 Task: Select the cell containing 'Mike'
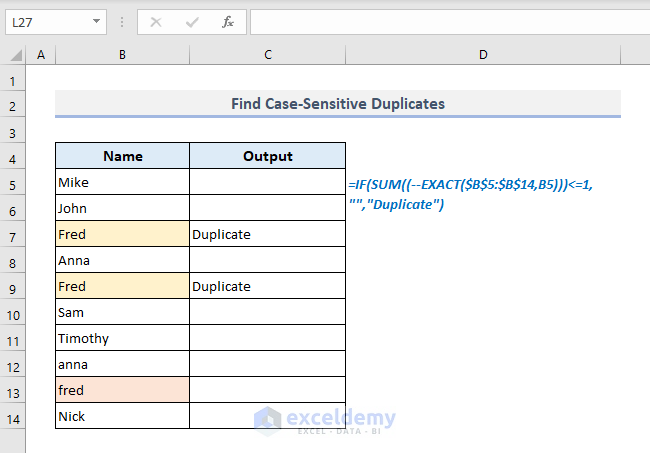tap(122, 182)
